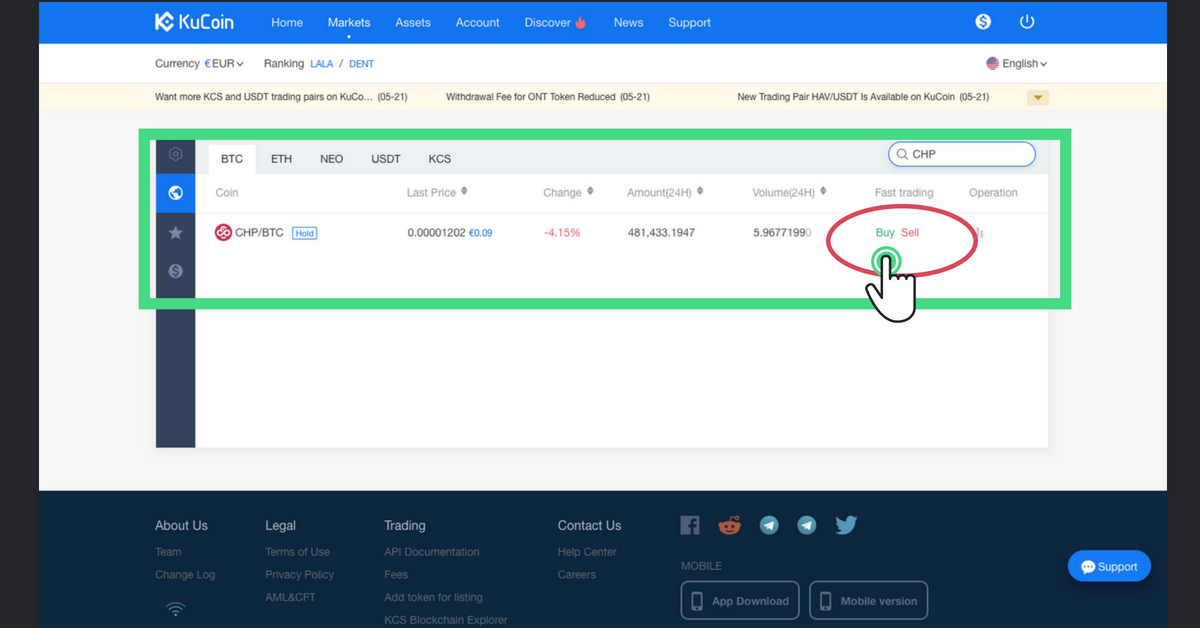Go to Home in top navigation
This screenshot has width=1200, height=628.
coord(287,22)
